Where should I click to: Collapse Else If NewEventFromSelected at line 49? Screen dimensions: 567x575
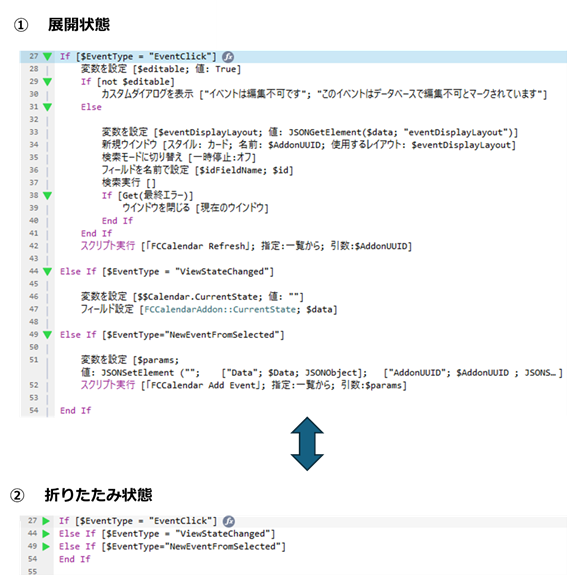(47, 335)
